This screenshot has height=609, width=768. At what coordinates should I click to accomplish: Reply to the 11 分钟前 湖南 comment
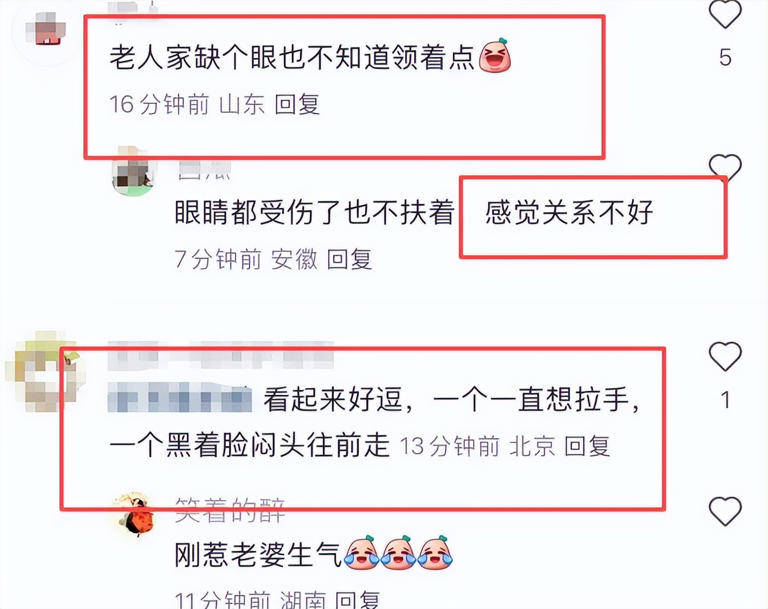(357, 600)
